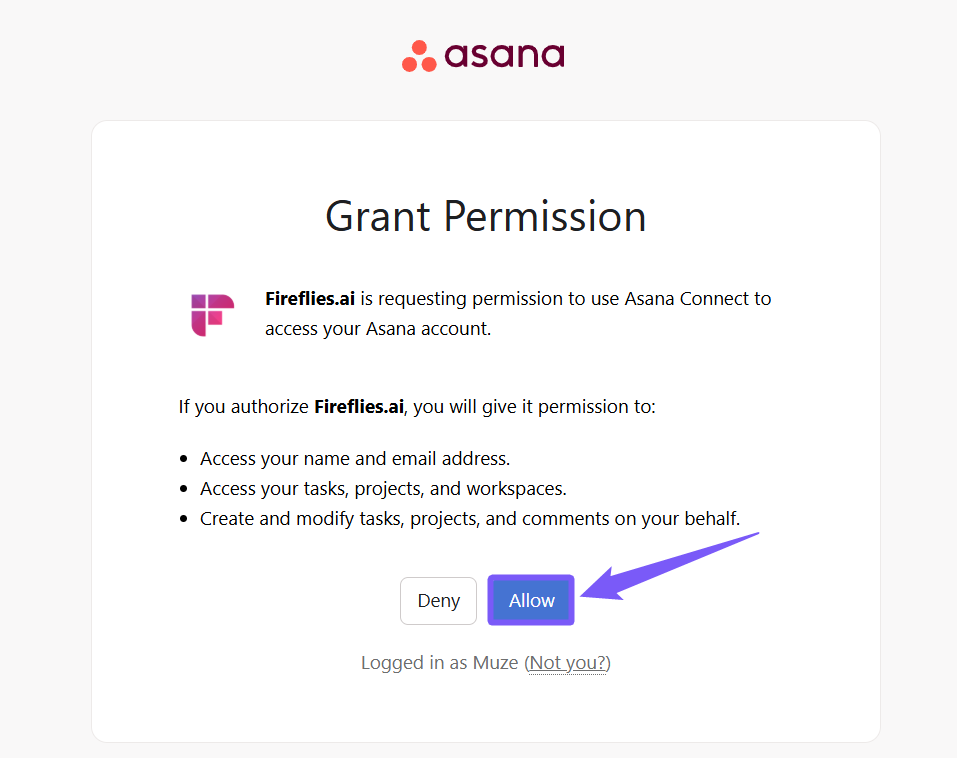Click the Fireflies.ai app logo
This screenshot has width=957, height=758.
(x=212, y=314)
